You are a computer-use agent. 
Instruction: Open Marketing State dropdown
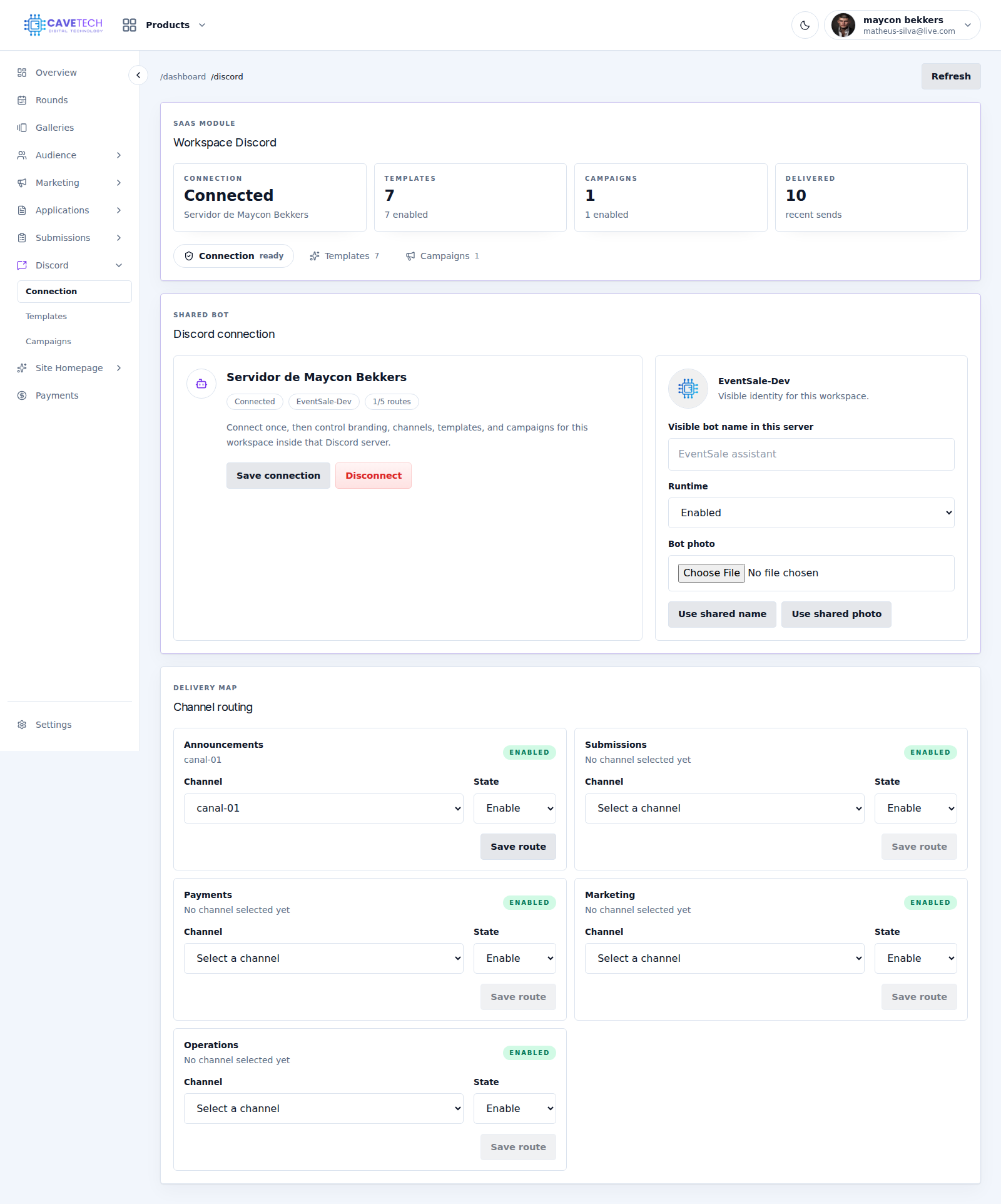pyautogui.click(x=916, y=959)
